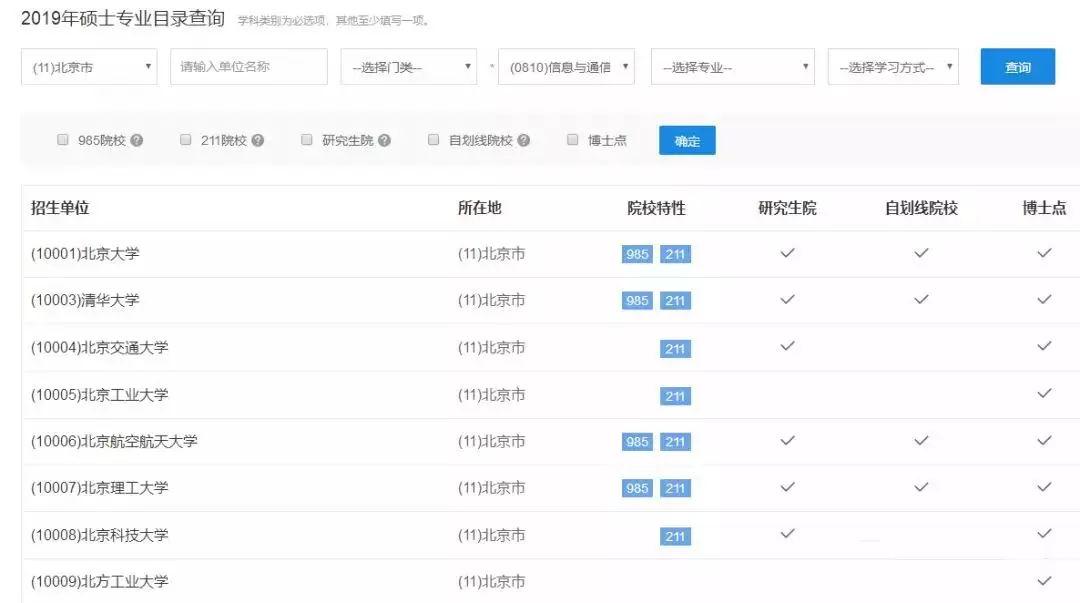The image size is (1080, 603).
Task: Click the 985 badge in 北京大学 row
Action: coord(637,254)
